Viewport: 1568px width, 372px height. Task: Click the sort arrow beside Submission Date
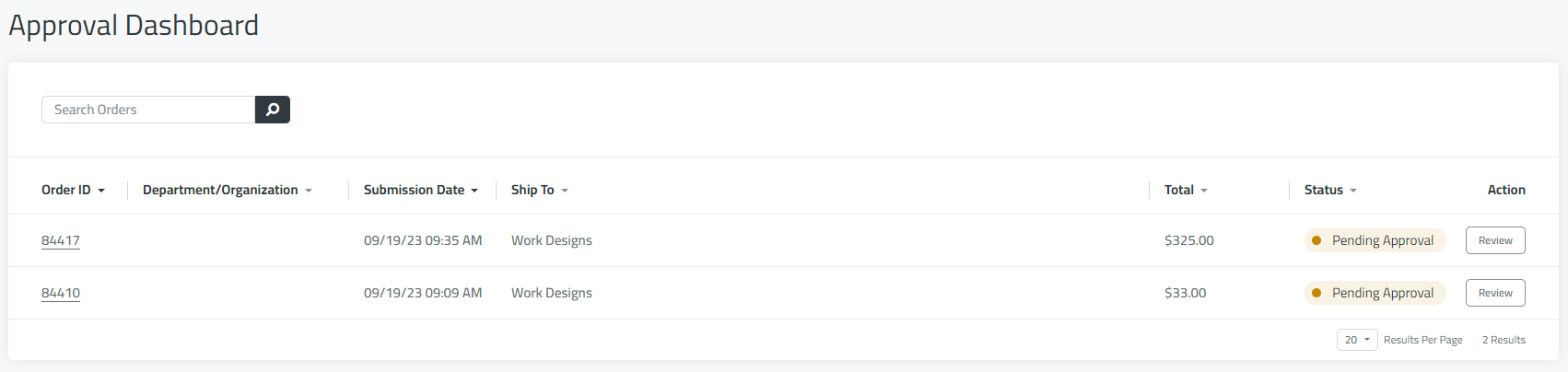474,191
